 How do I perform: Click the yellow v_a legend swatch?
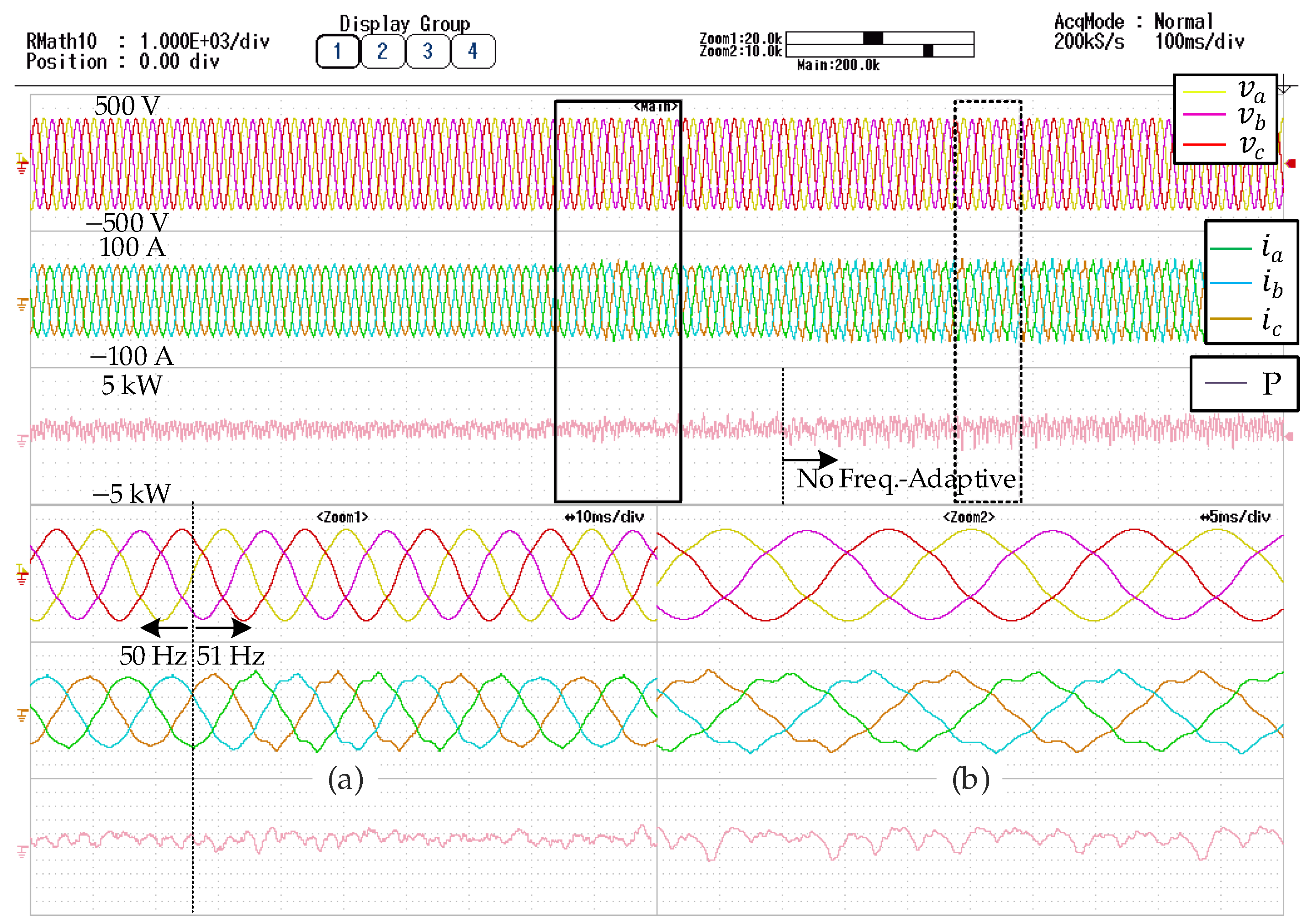click(x=1204, y=92)
